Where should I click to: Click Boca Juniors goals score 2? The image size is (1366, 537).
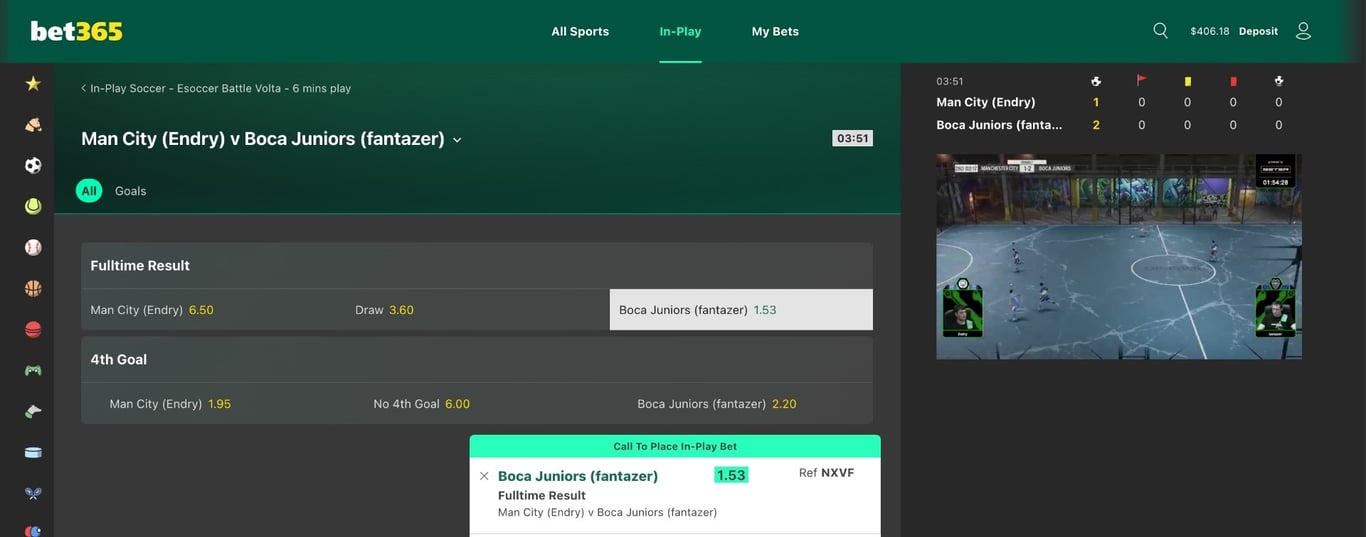pyautogui.click(x=1096, y=125)
